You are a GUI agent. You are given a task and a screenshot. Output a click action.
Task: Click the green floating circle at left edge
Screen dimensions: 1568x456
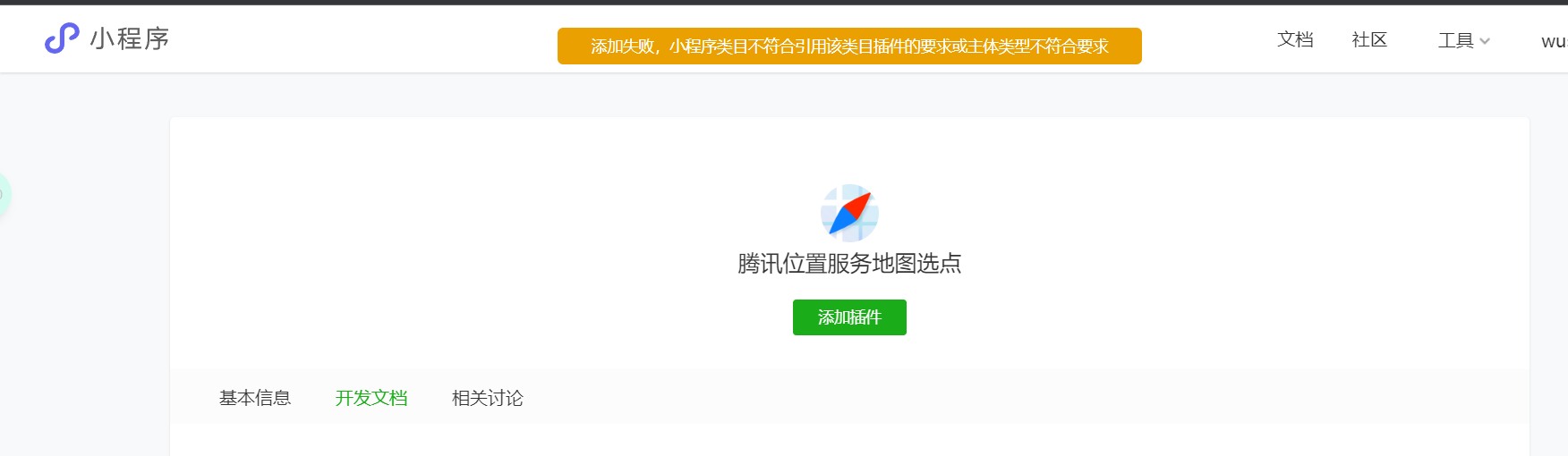pyautogui.click(x=3, y=194)
